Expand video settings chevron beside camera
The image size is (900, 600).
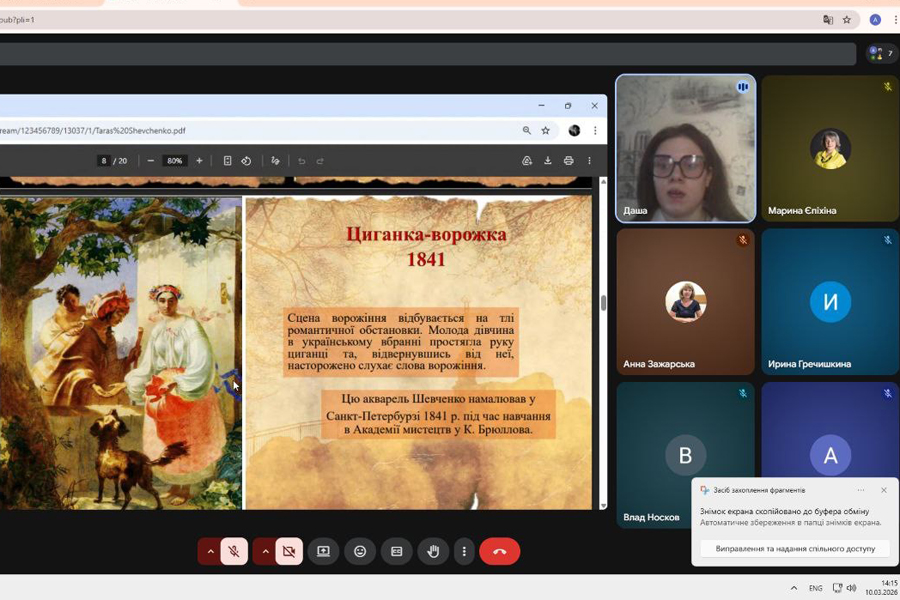pos(265,551)
